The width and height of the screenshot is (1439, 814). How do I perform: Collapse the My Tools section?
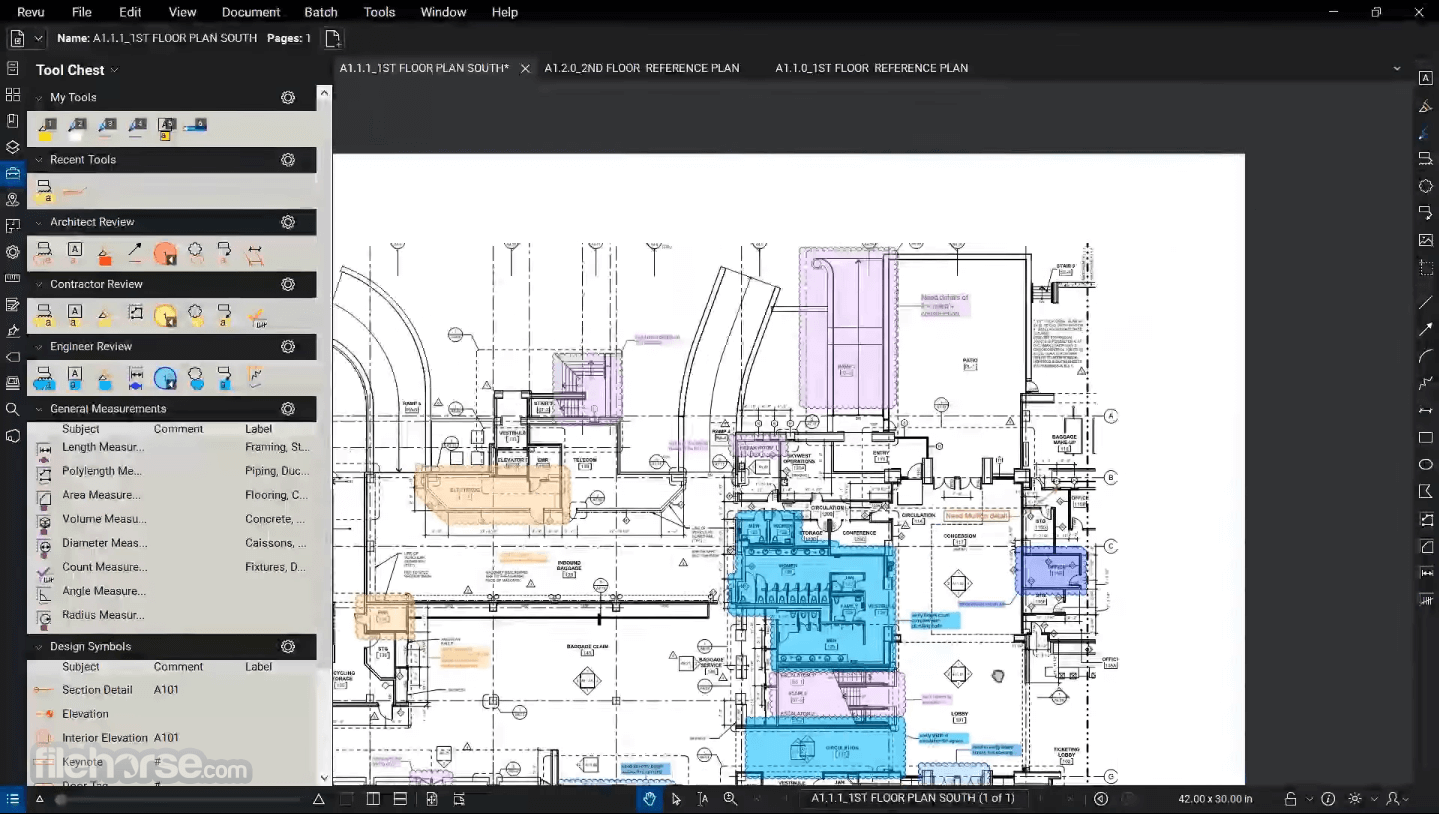[x=39, y=97]
